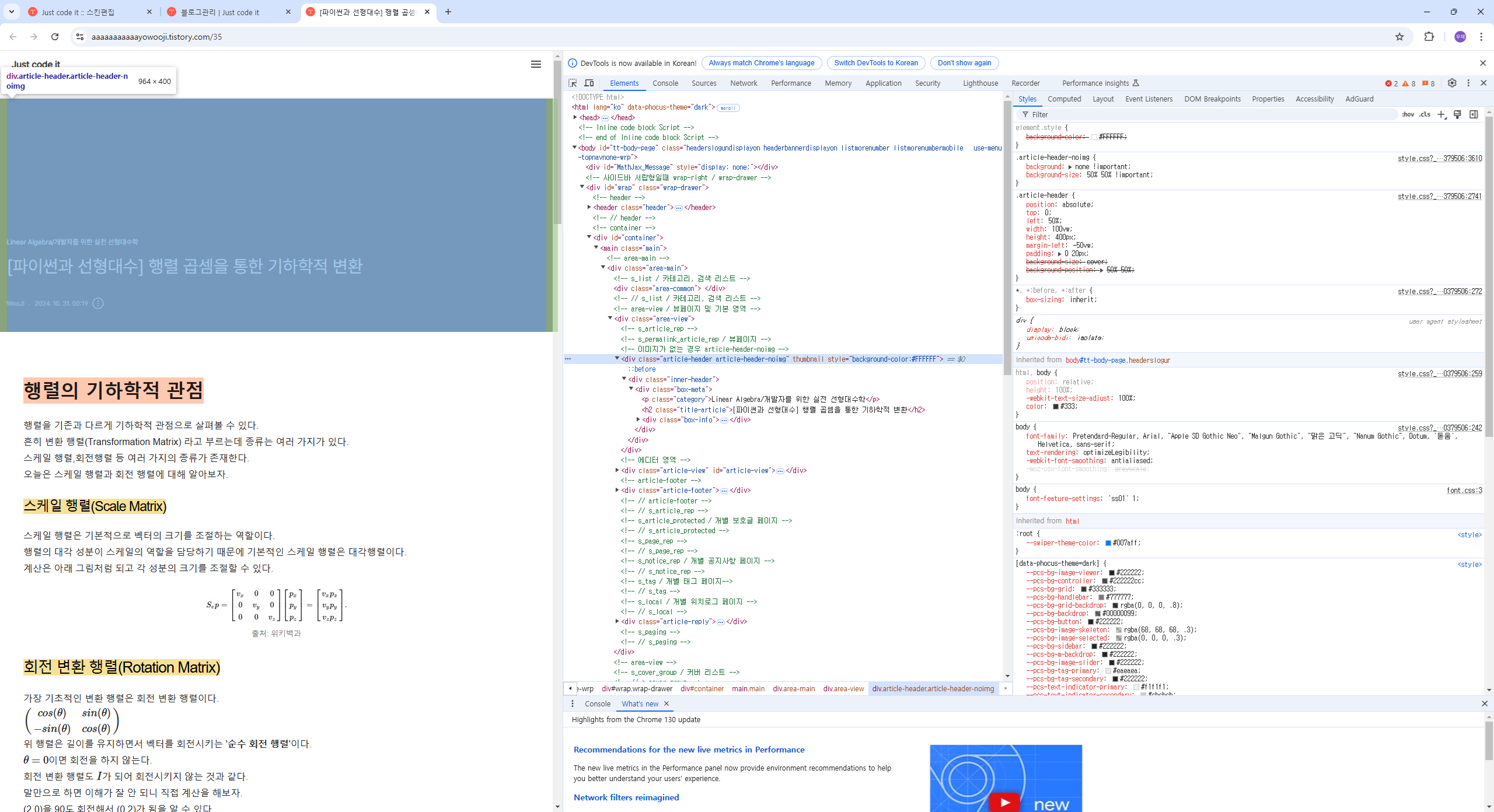Toggle the device toolbar icon
Viewport: 1494px width, 812px height.
pyautogui.click(x=589, y=83)
